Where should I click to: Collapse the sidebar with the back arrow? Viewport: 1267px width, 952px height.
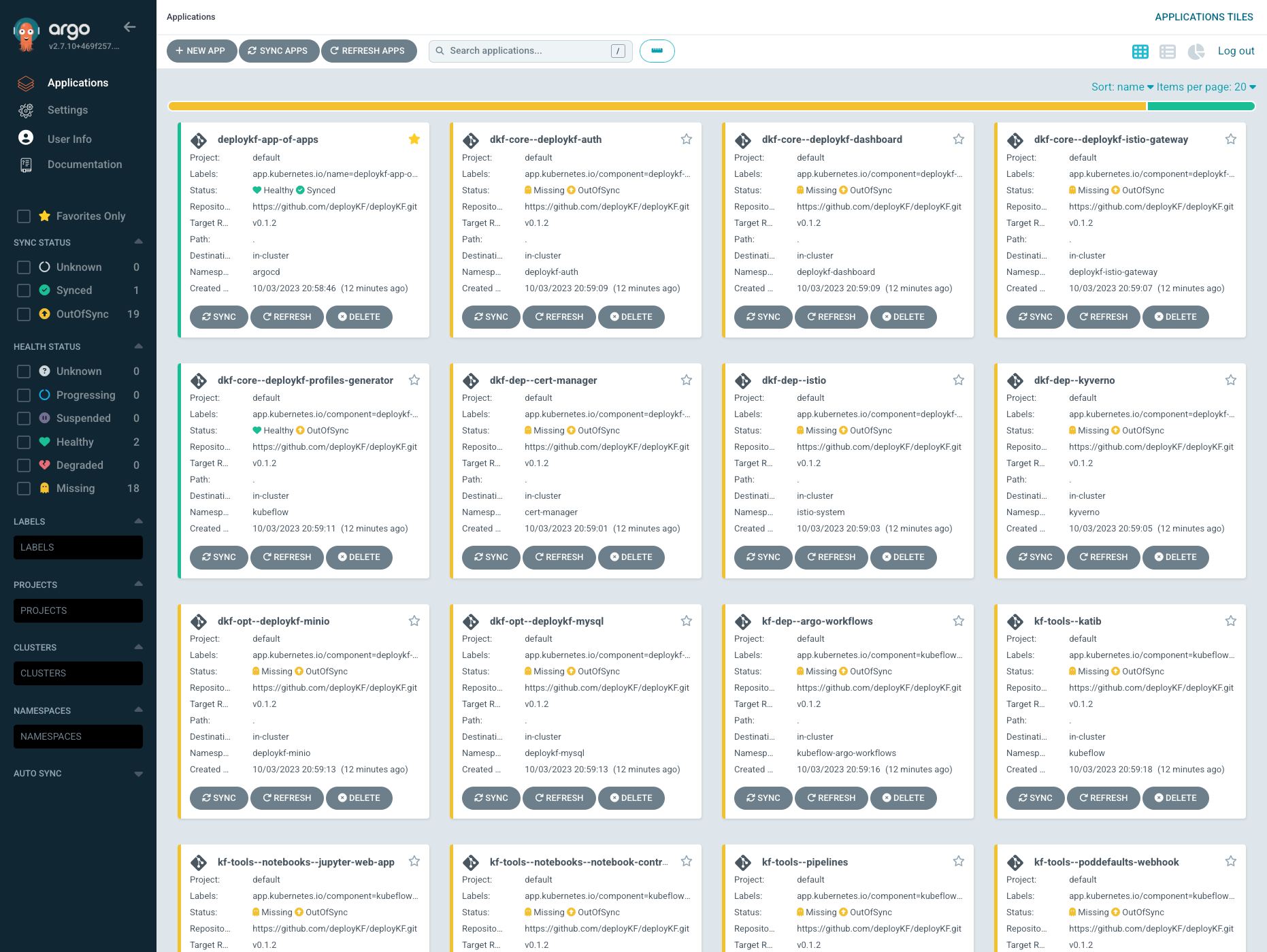click(129, 27)
